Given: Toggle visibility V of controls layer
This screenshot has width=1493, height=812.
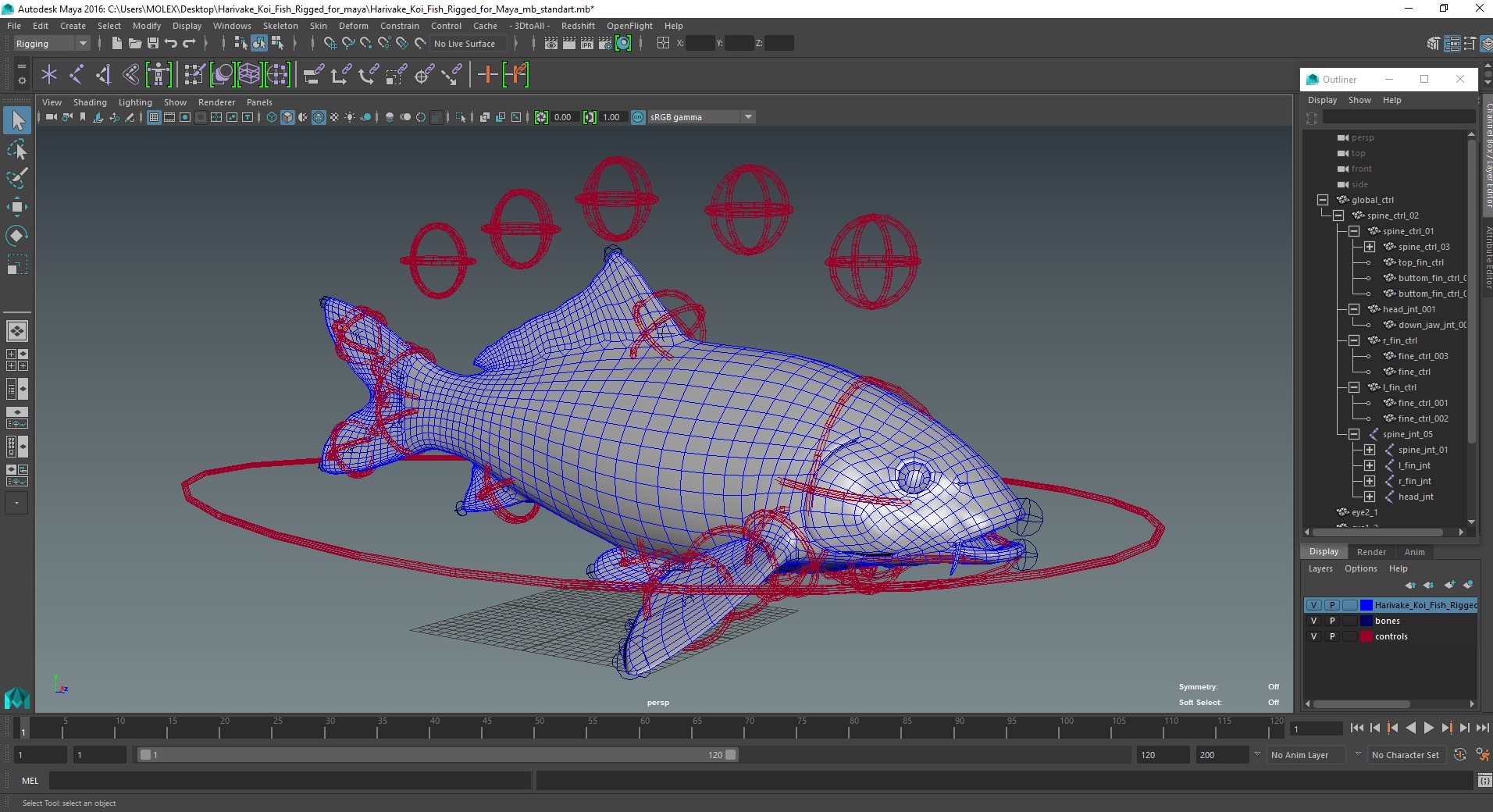Looking at the screenshot, I should (x=1313, y=636).
